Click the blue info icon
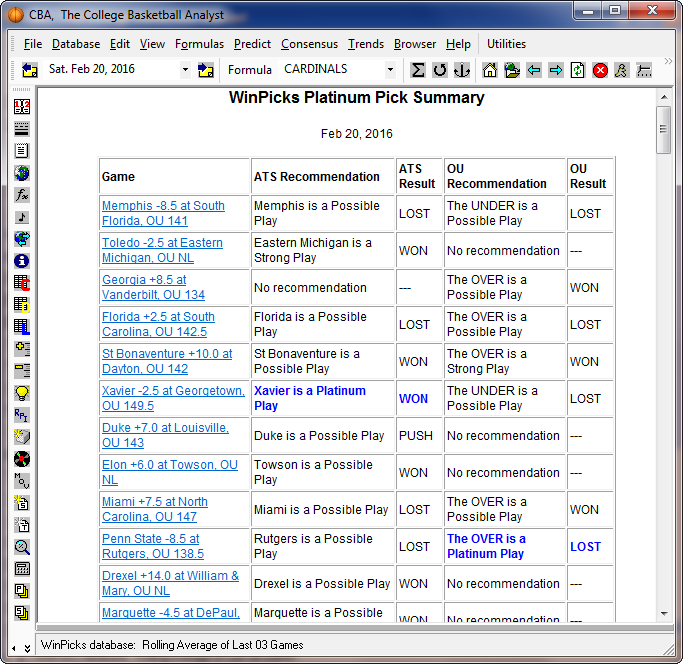The height and width of the screenshot is (664, 683). tap(22, 261)
